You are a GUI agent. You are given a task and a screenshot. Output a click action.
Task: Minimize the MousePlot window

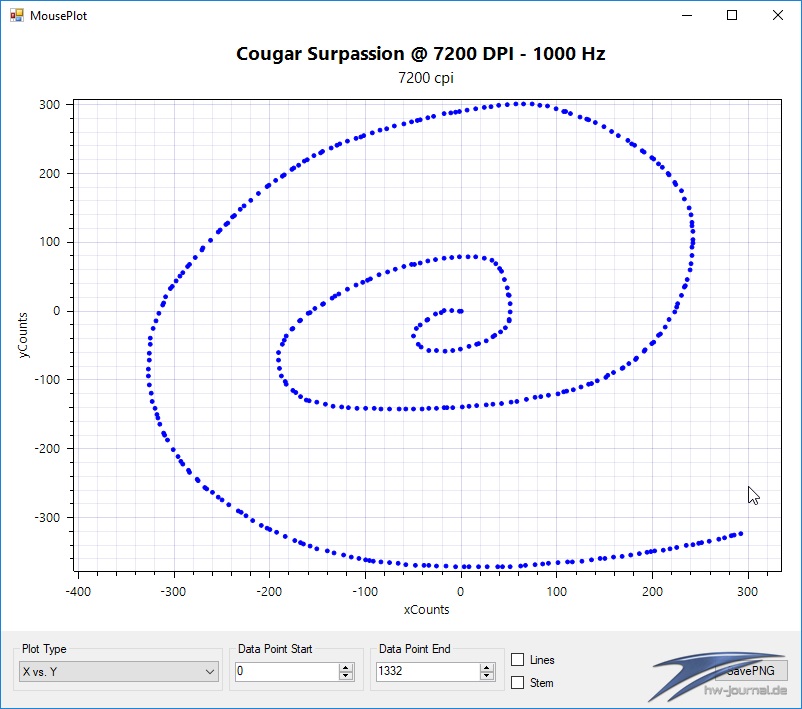pos(687,15)
